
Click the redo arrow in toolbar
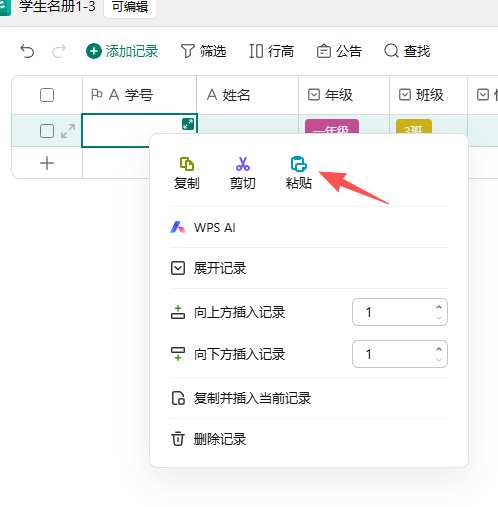click(x=59, y=51)
